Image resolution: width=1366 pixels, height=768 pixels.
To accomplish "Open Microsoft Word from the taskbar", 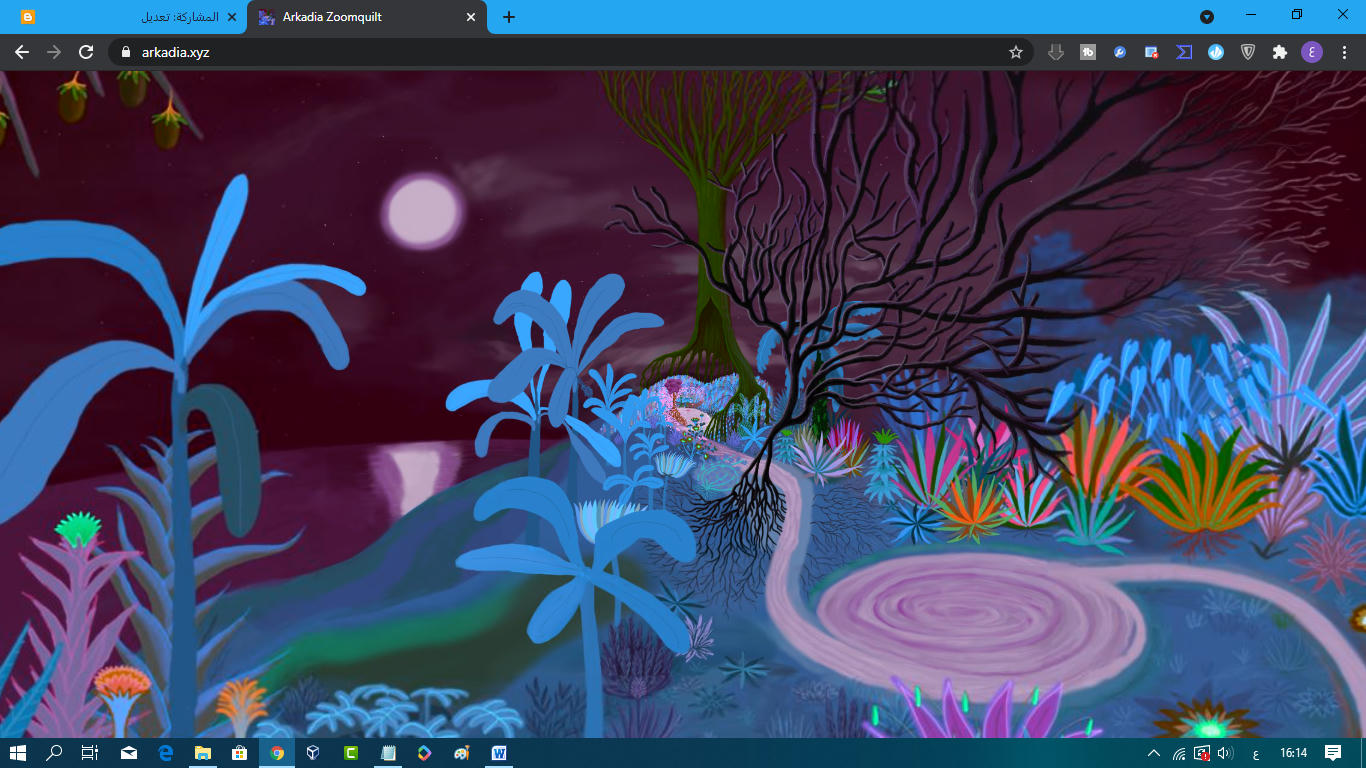I will [x=499, y=753].
